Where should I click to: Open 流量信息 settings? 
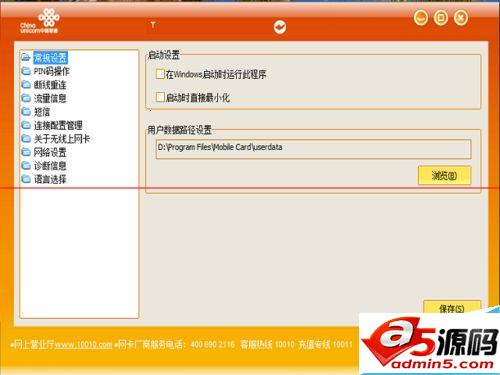click(x=50, y=98)
